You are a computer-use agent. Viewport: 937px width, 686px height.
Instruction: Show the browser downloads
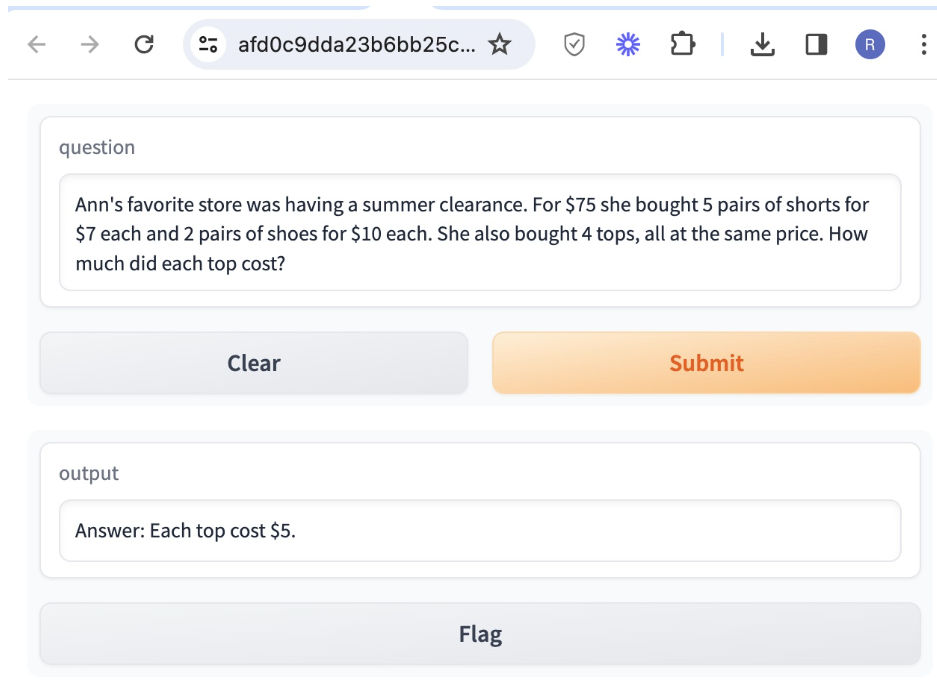pos(762,44)
